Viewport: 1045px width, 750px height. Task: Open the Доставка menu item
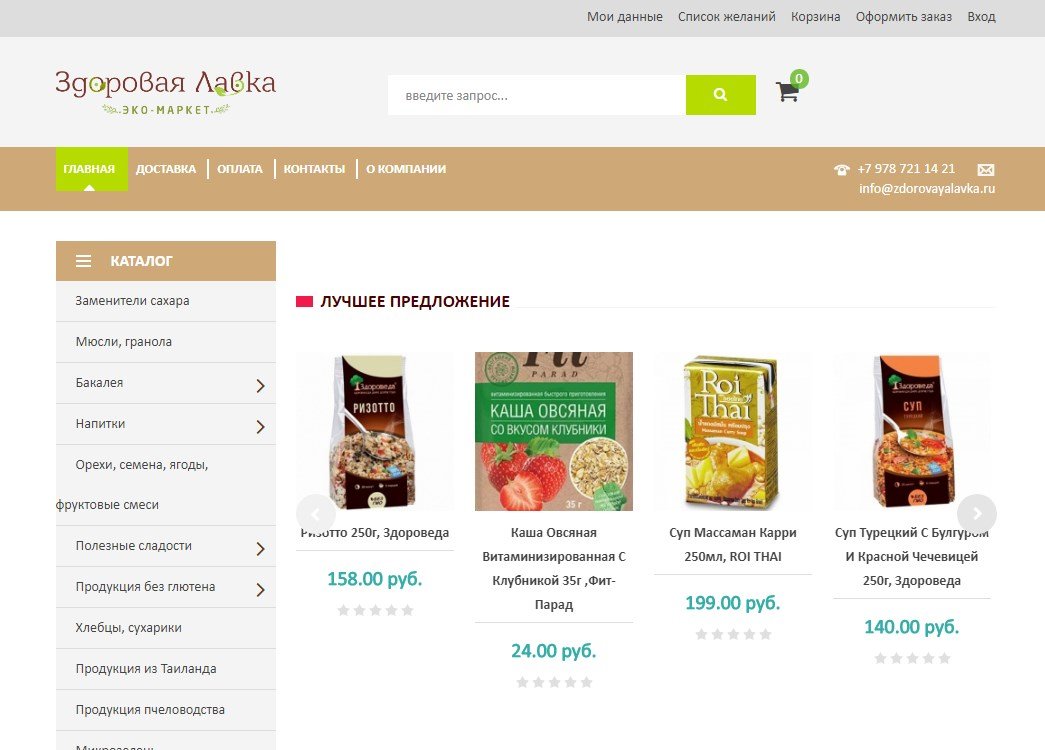coord(166,169)
